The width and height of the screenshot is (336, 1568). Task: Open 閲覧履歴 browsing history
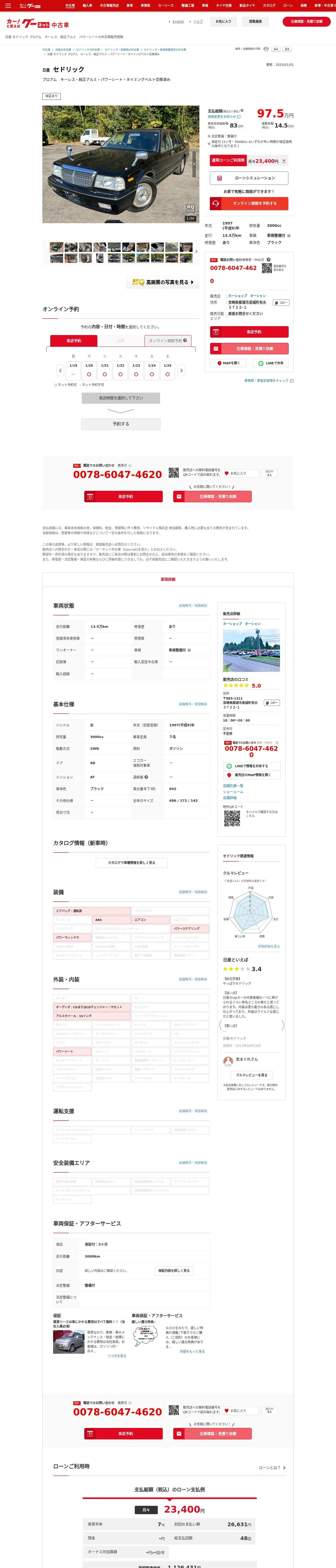tap(255, 21)
